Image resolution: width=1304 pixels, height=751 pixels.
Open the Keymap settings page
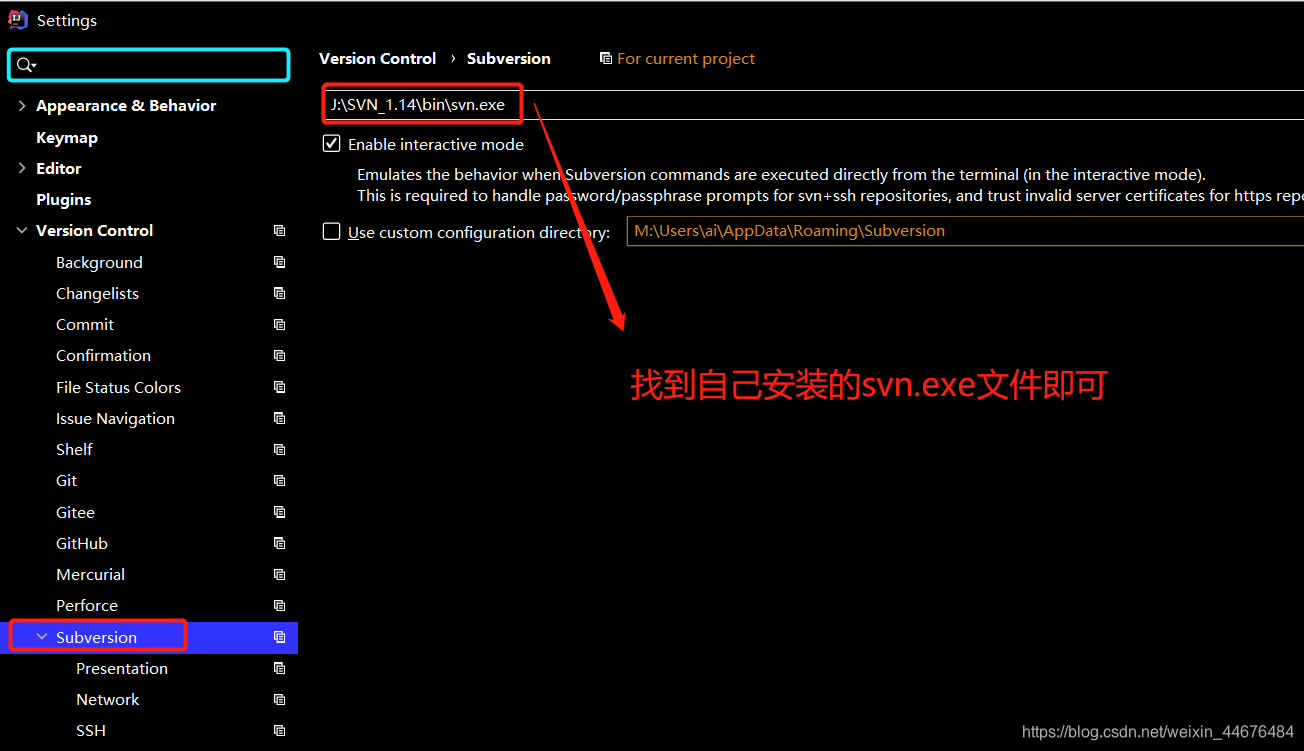(x=67, y=137)
